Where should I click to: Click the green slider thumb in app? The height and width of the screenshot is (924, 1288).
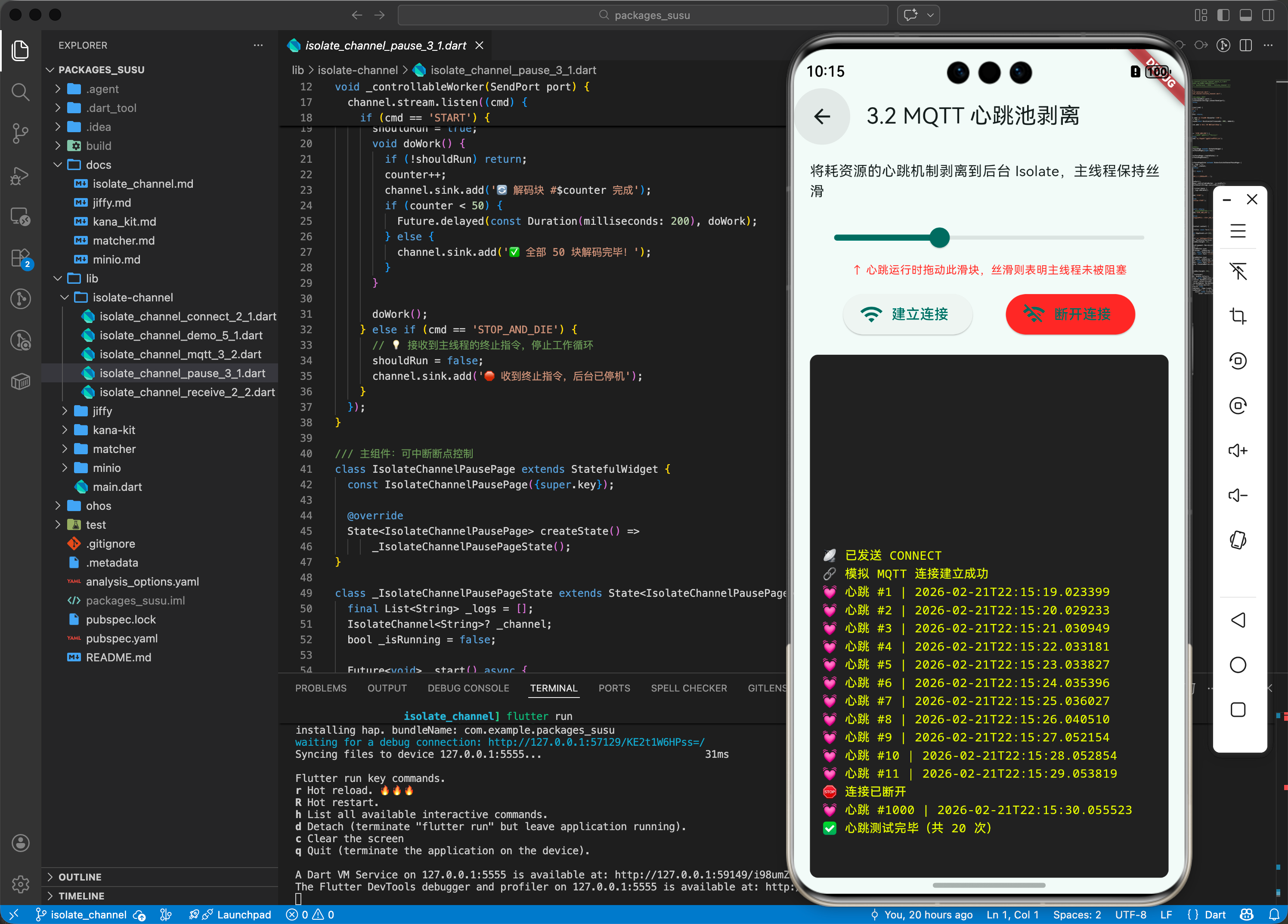click(939, 237)
